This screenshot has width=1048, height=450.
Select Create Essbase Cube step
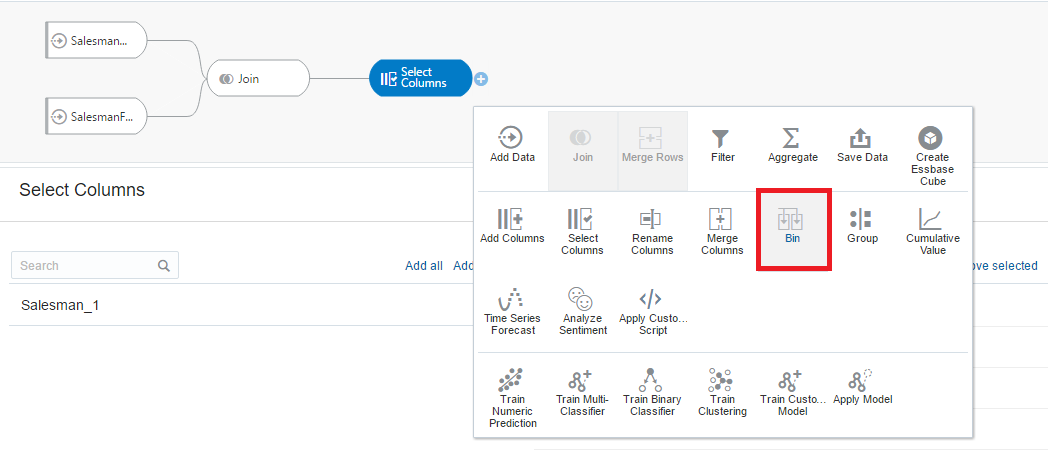tap(932, 156)
